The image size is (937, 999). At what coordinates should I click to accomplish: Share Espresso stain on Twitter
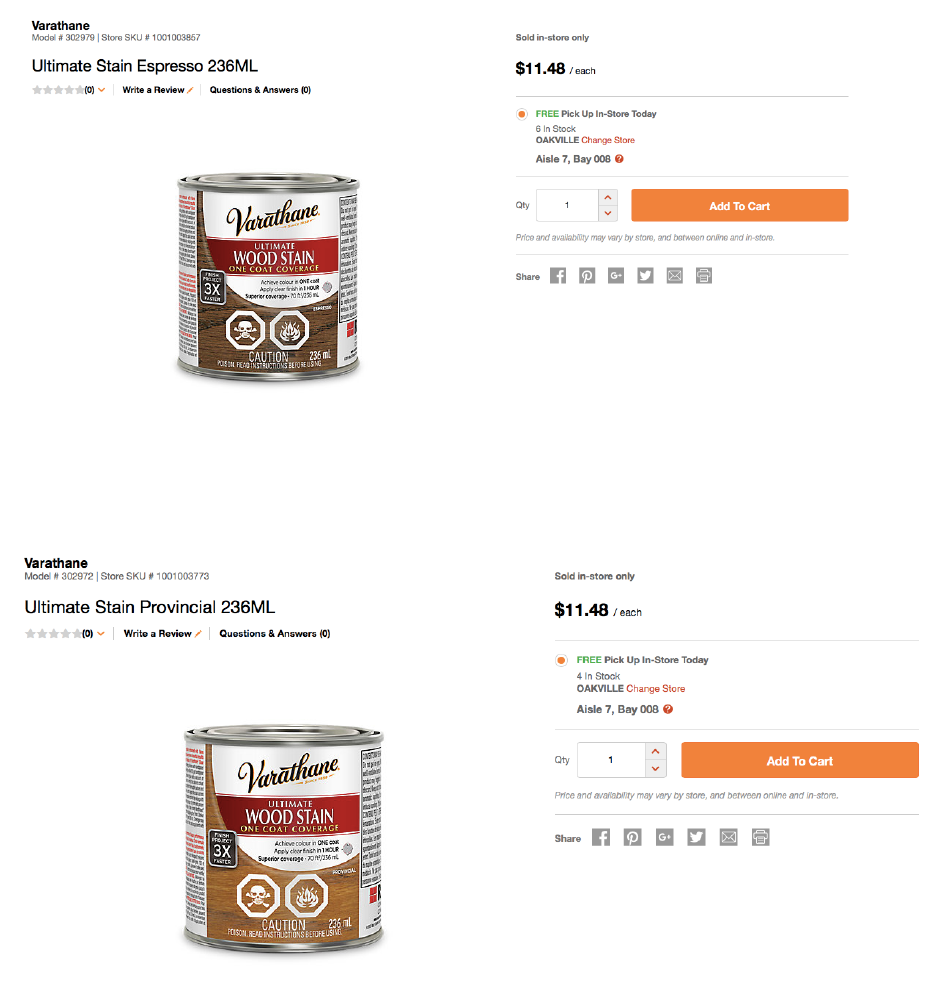click(x=645, y=276)
